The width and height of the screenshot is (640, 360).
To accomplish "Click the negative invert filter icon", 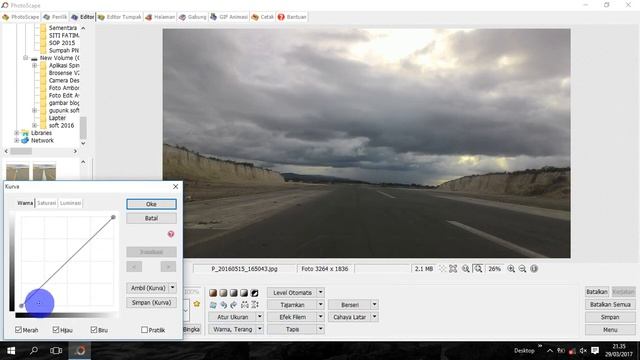I will 254,293.
